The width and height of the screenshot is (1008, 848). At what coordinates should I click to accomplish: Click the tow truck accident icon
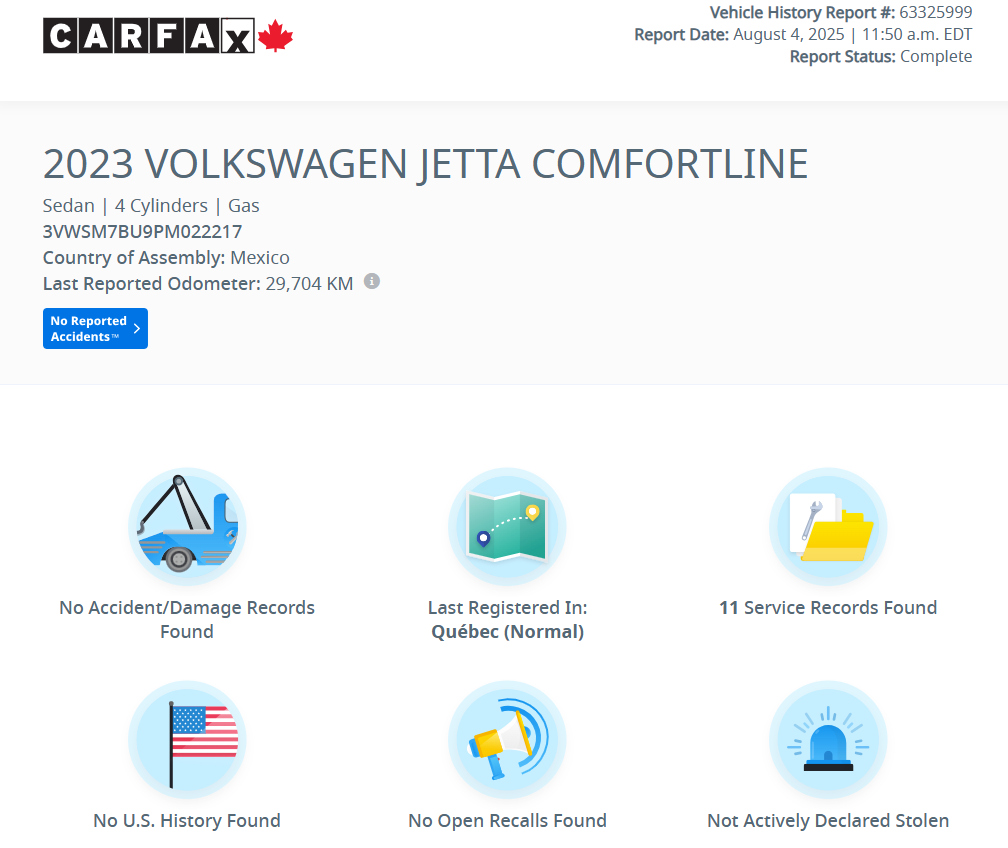(x=187, y=526)
